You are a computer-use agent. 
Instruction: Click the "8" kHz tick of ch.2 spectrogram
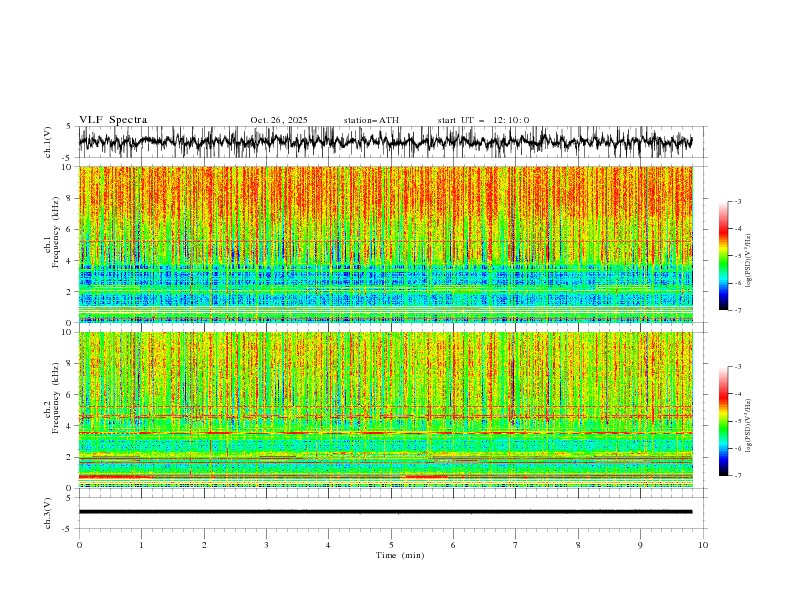coord(69,364)
